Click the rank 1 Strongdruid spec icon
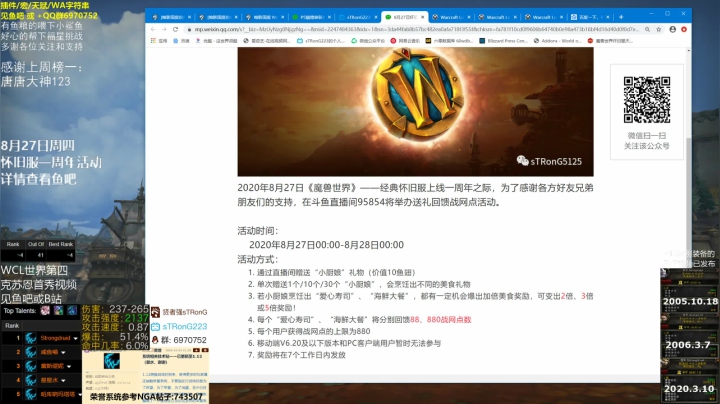The image size is (720, 404). point(31,338)
